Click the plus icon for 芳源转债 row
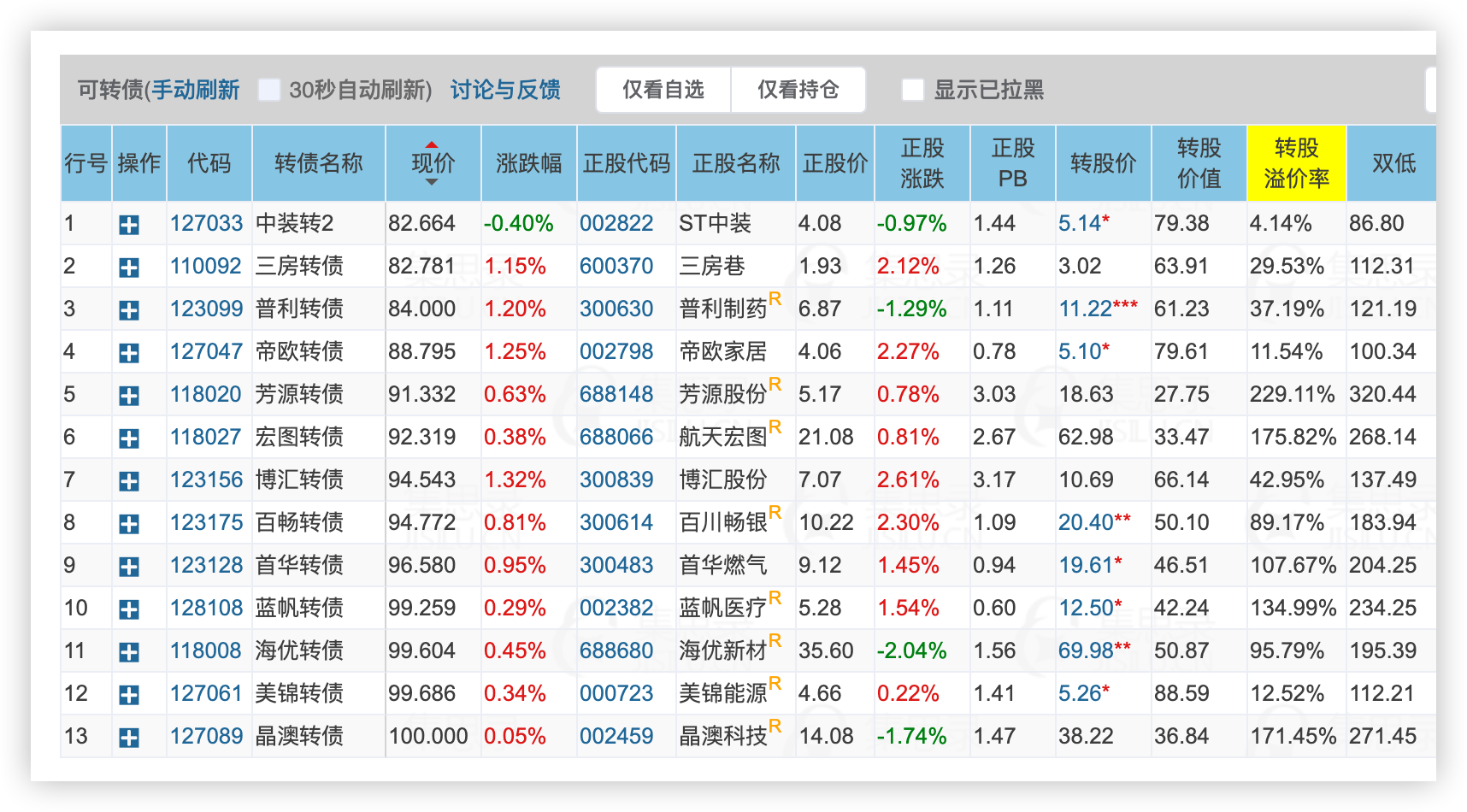Viewport: 1467px width, 812px height. (x=129, y=396)
